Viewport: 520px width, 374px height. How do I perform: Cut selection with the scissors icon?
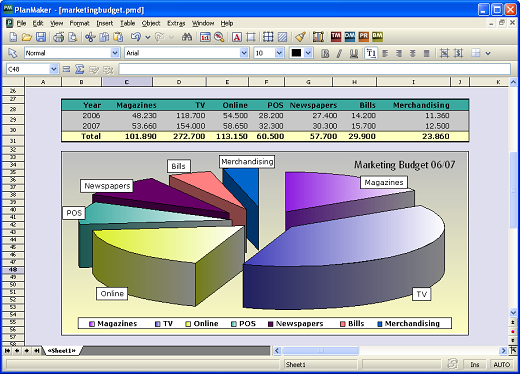(90, 37)
